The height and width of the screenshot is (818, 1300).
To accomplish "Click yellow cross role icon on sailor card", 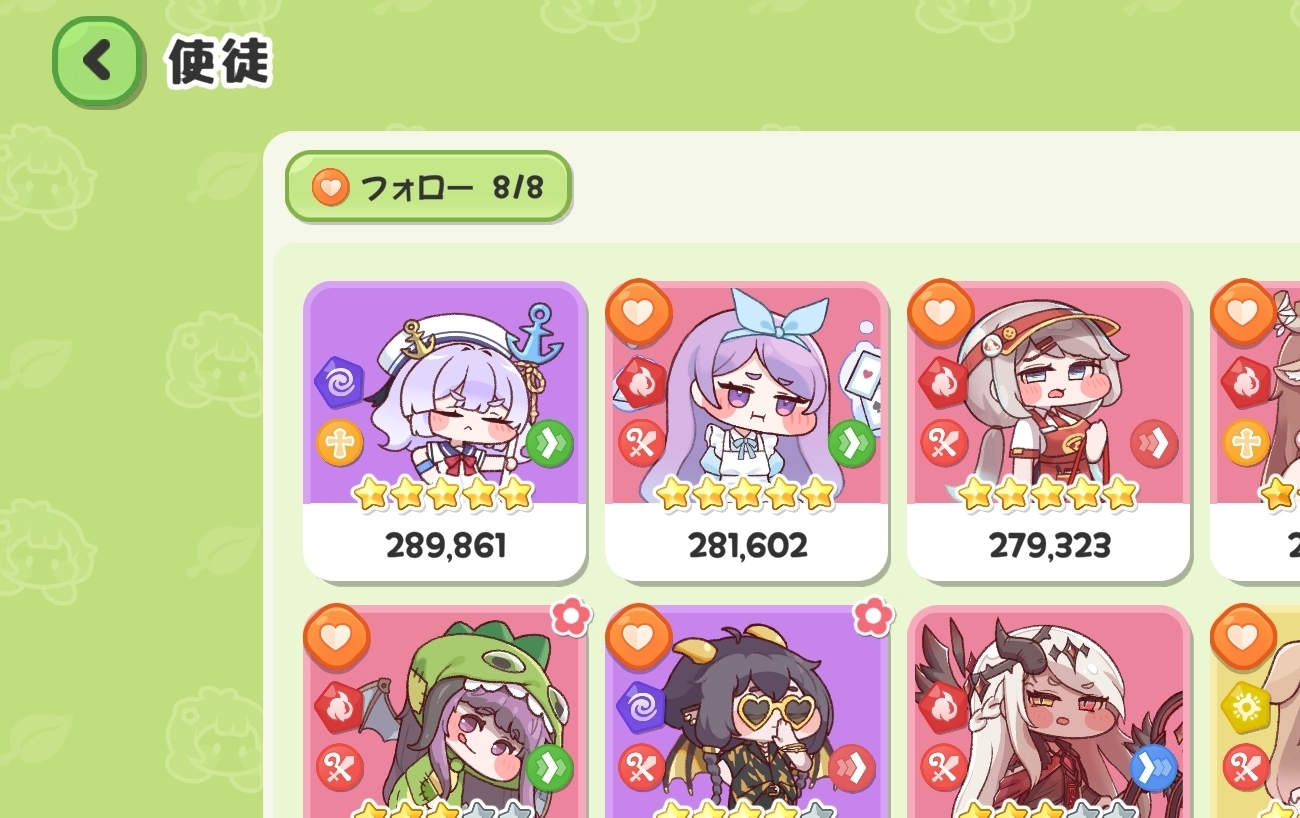I will pos(340,443).
